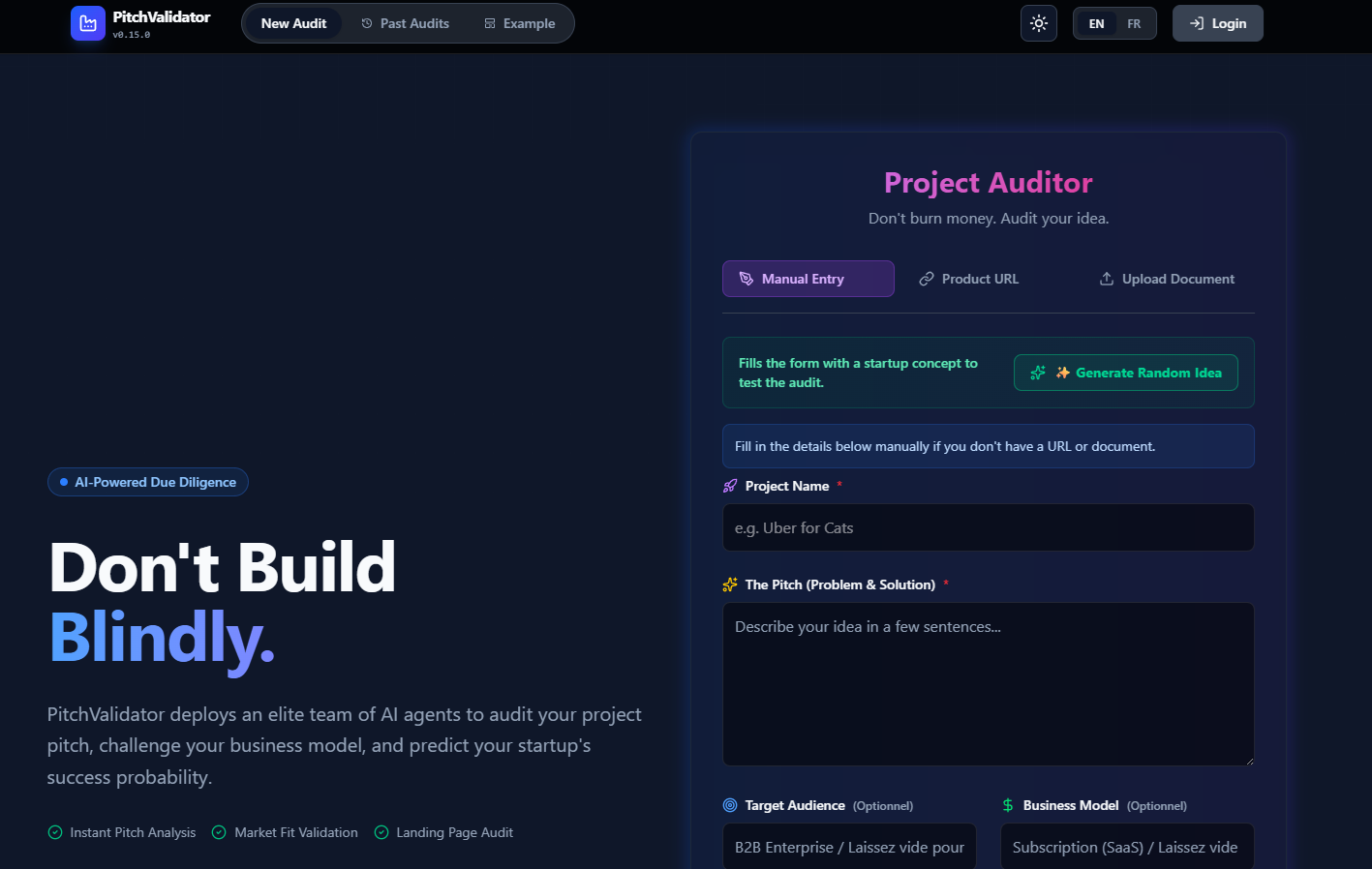Switch interface language to FR
This screenshot has width=1372, height=869.
[1133, 22]
